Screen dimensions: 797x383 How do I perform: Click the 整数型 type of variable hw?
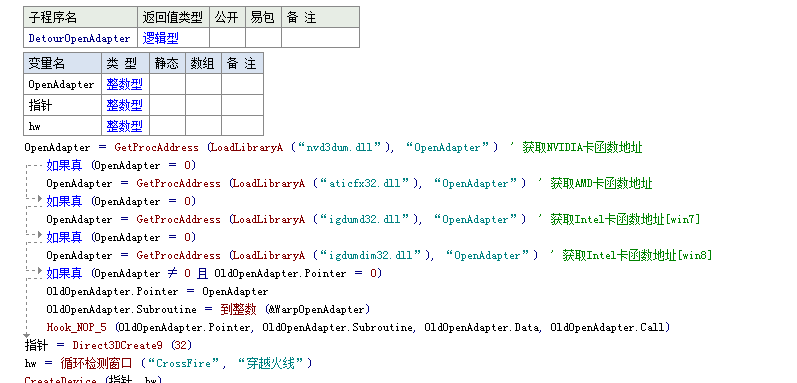(x=125, y=126)
